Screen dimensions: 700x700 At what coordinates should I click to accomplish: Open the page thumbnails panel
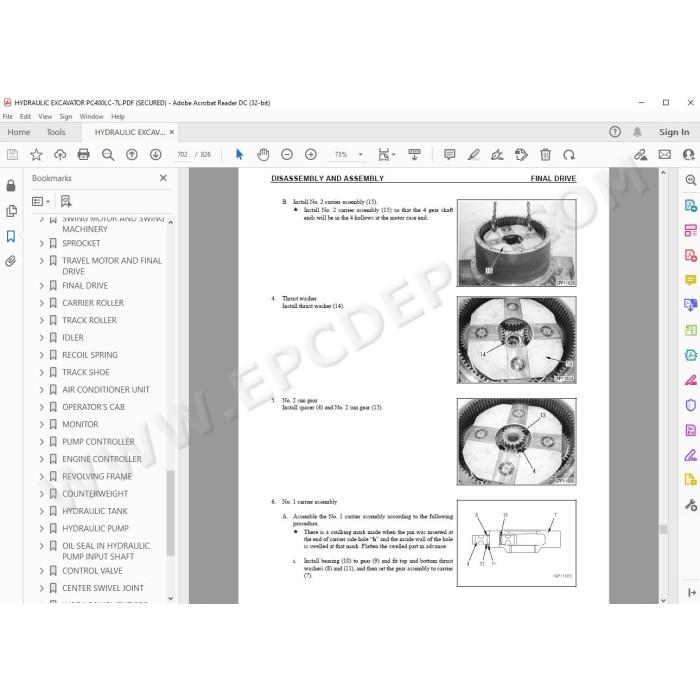[11, 211]
